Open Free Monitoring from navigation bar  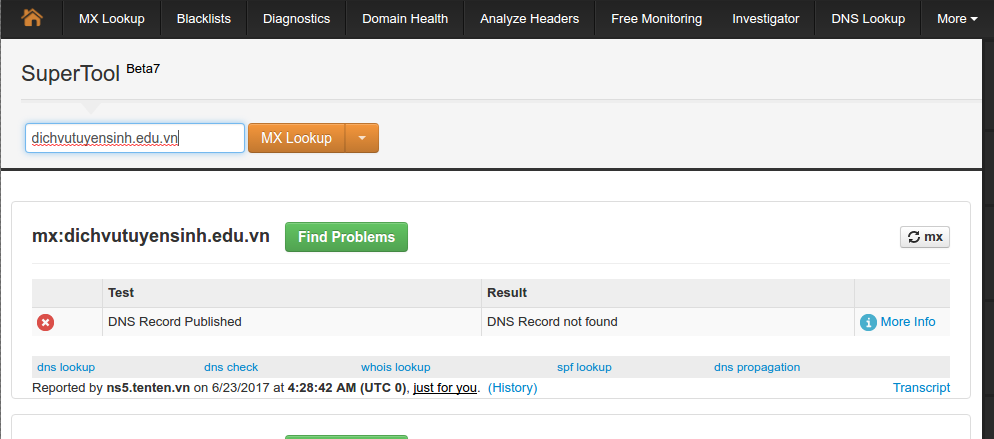pos(656,18)
